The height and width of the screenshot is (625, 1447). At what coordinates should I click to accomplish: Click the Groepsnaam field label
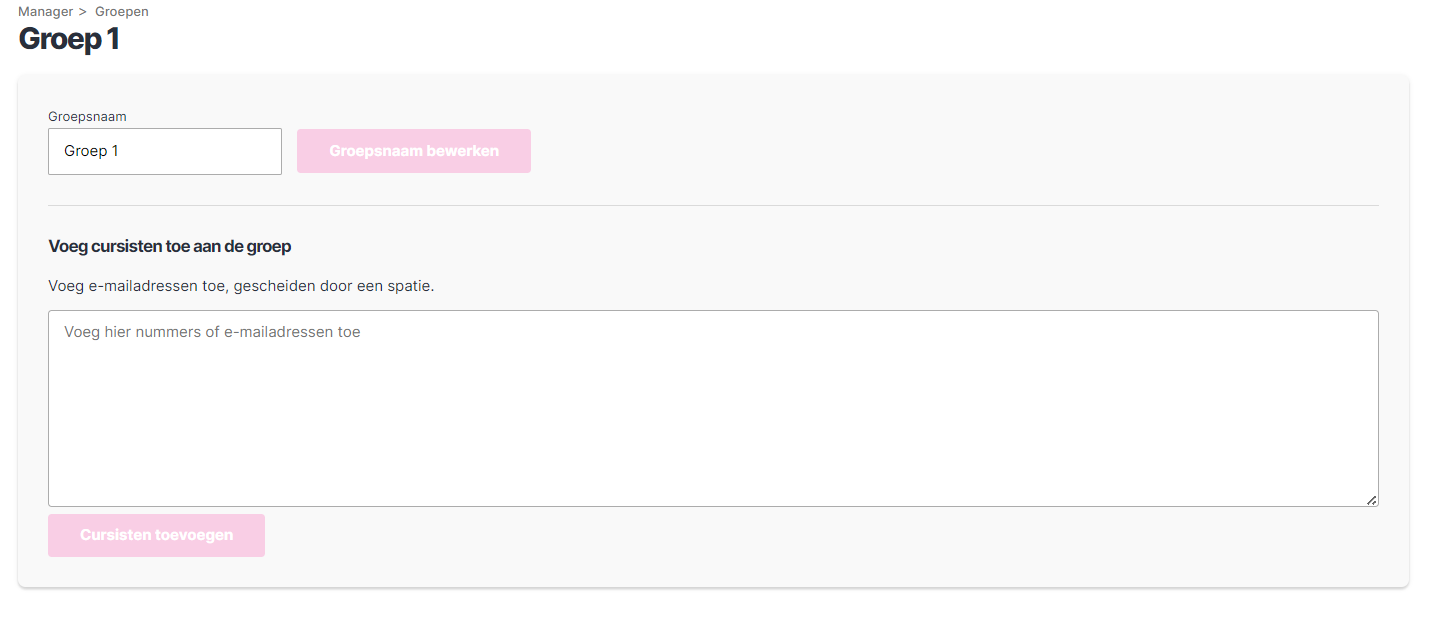87,116
